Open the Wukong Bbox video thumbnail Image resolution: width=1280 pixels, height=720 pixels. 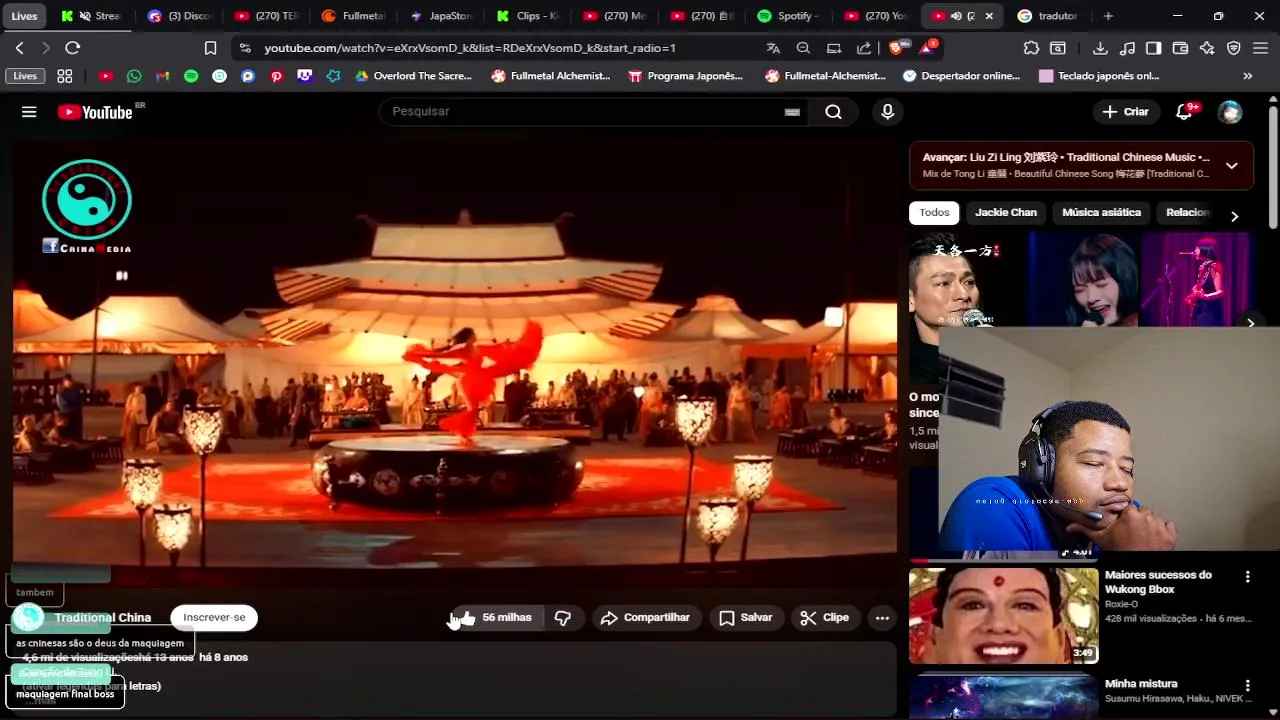(x=1004, y=616)
